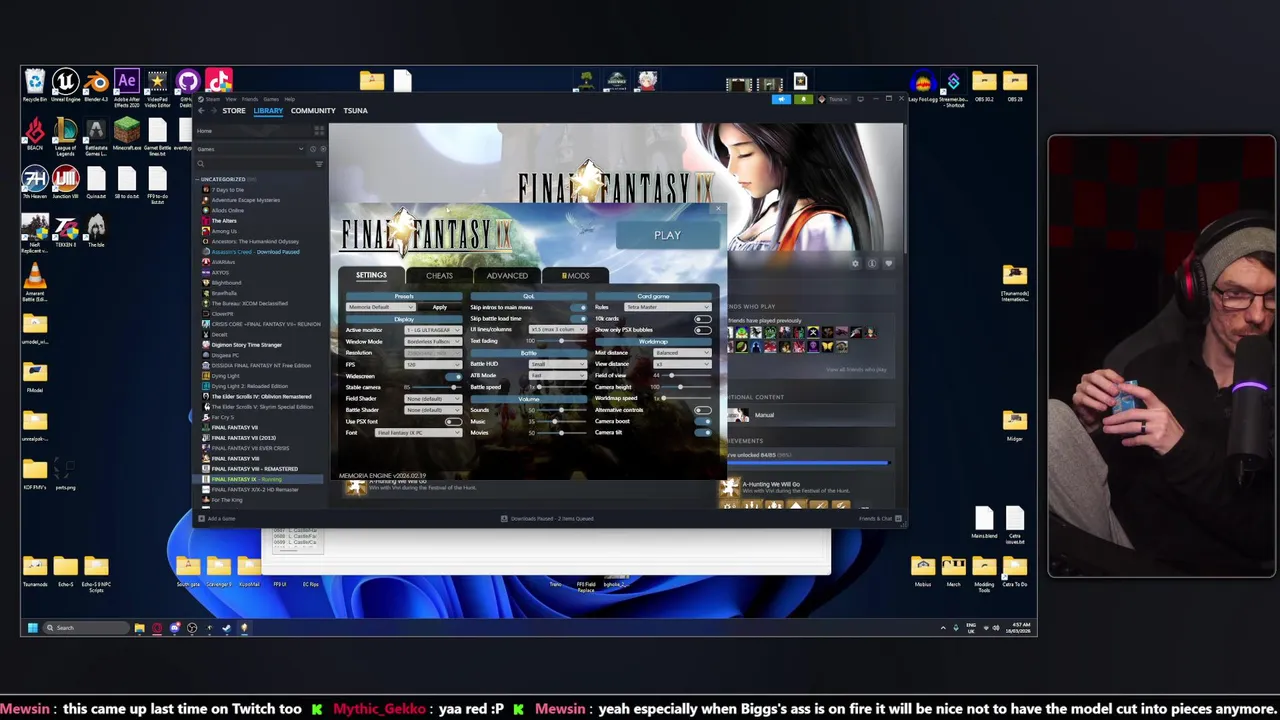Open BEACN desktop shortcut

[35, 133]
